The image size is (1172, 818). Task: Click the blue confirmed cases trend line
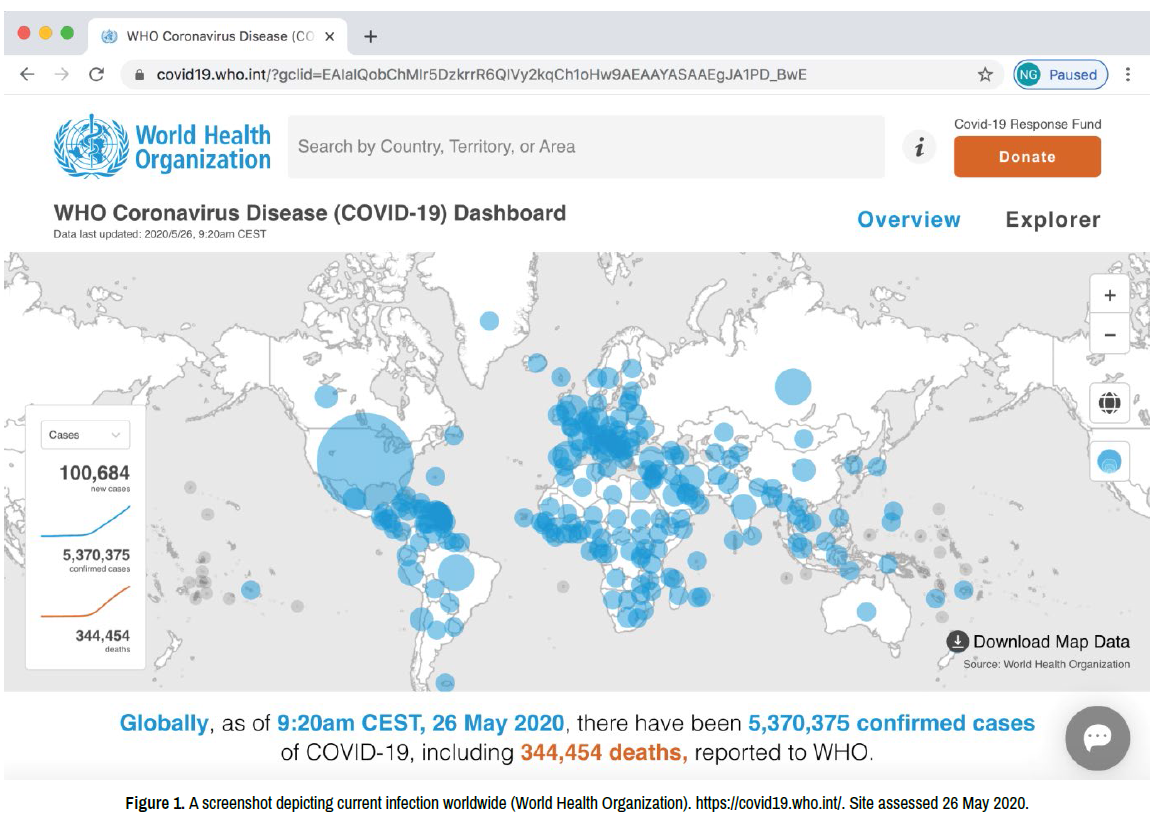pos(85,522)
